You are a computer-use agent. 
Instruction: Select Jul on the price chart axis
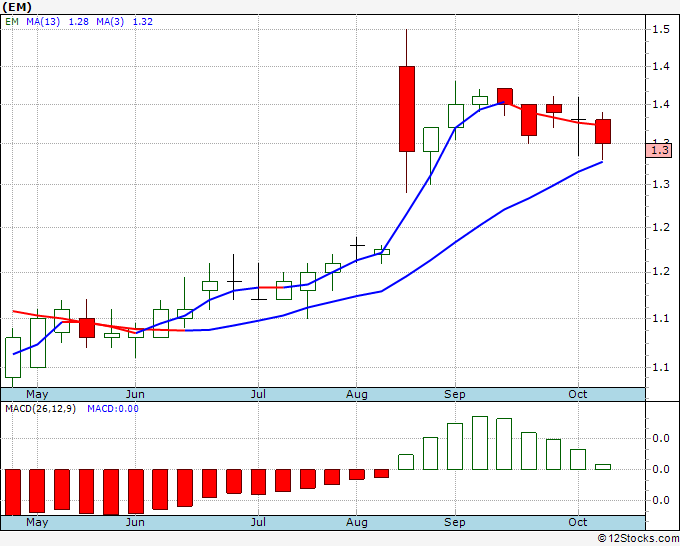click(258, 394)
